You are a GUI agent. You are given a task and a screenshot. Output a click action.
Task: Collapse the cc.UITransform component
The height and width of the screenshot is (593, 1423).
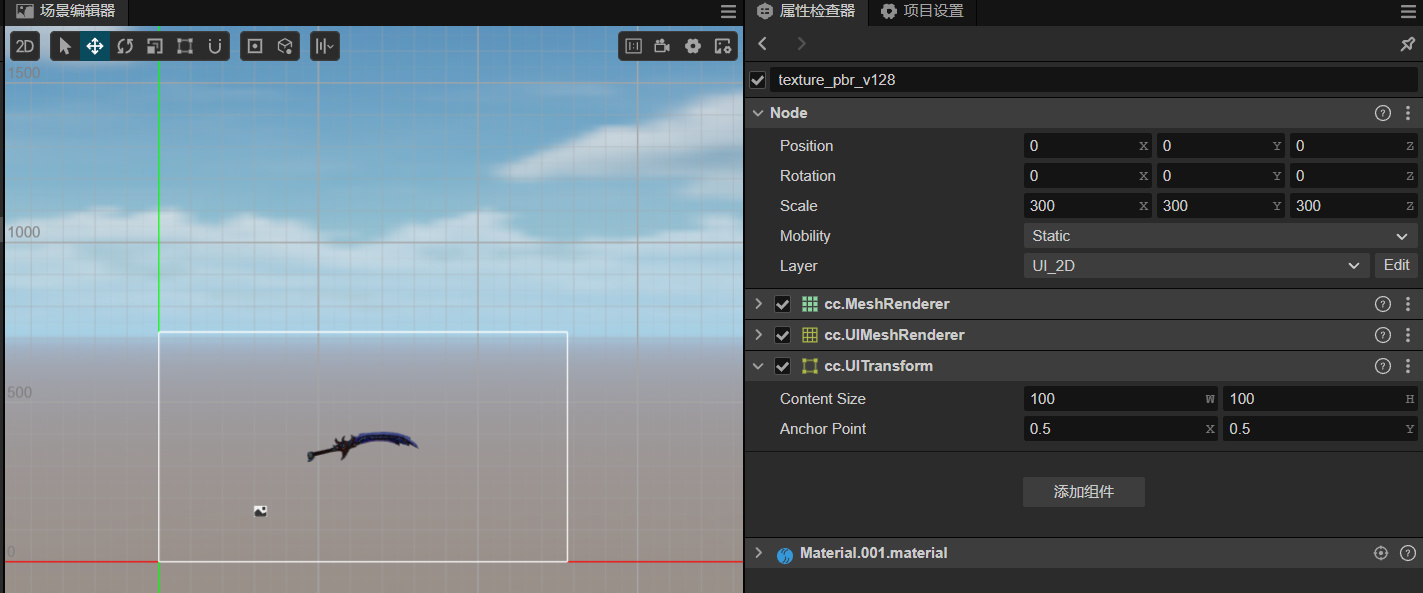coord(759,366)
